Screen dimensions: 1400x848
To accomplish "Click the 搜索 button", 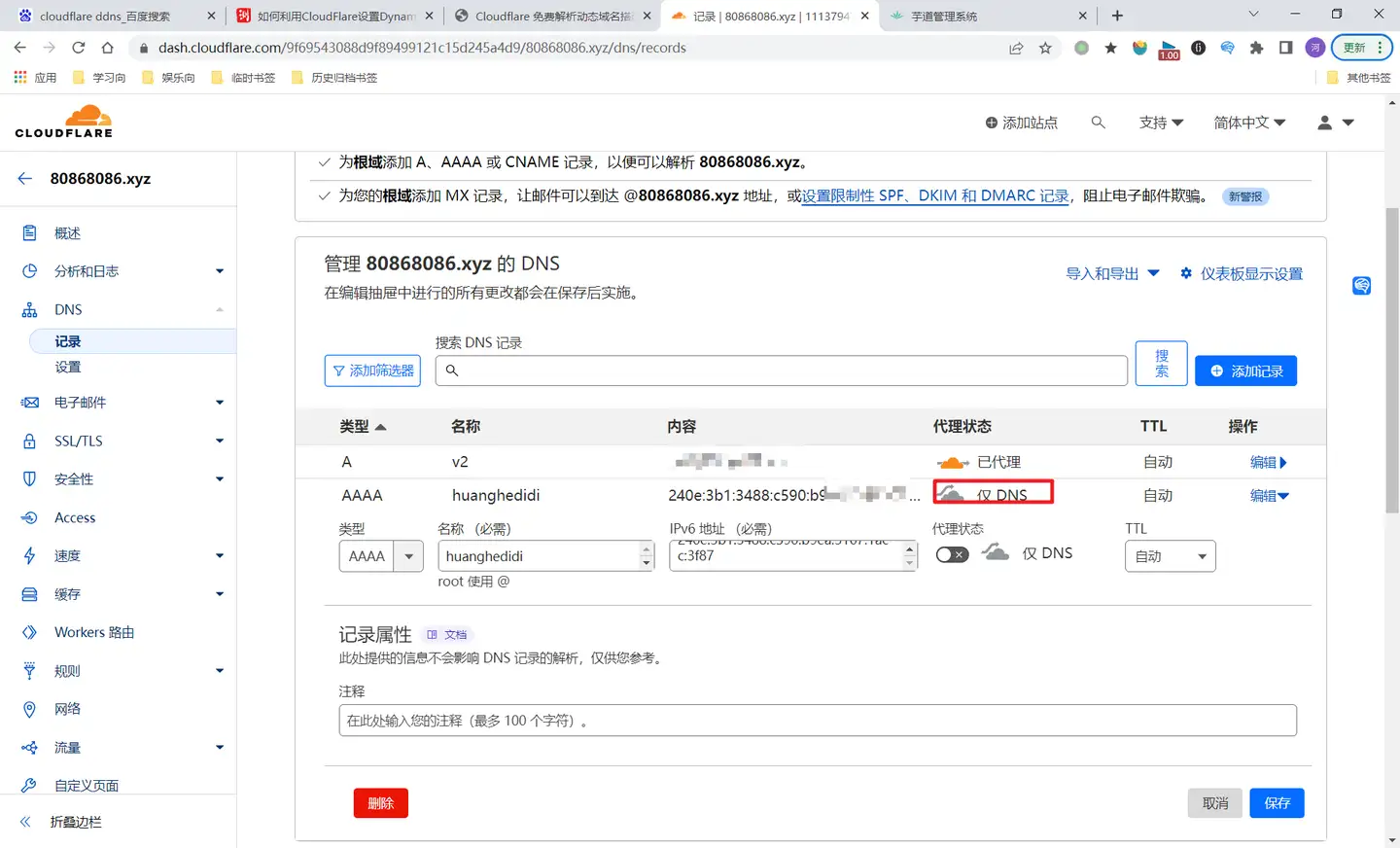I will (x=1162, y=363).
